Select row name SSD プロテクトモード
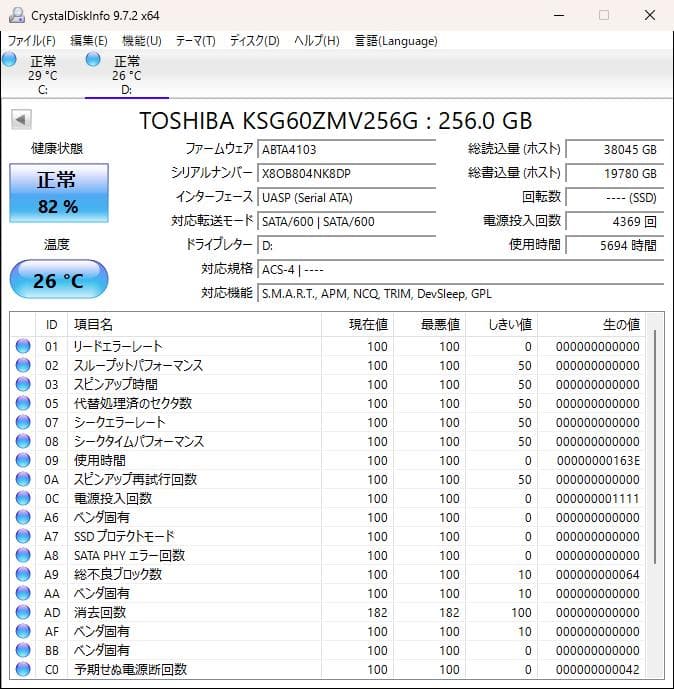 coord(124,536)
